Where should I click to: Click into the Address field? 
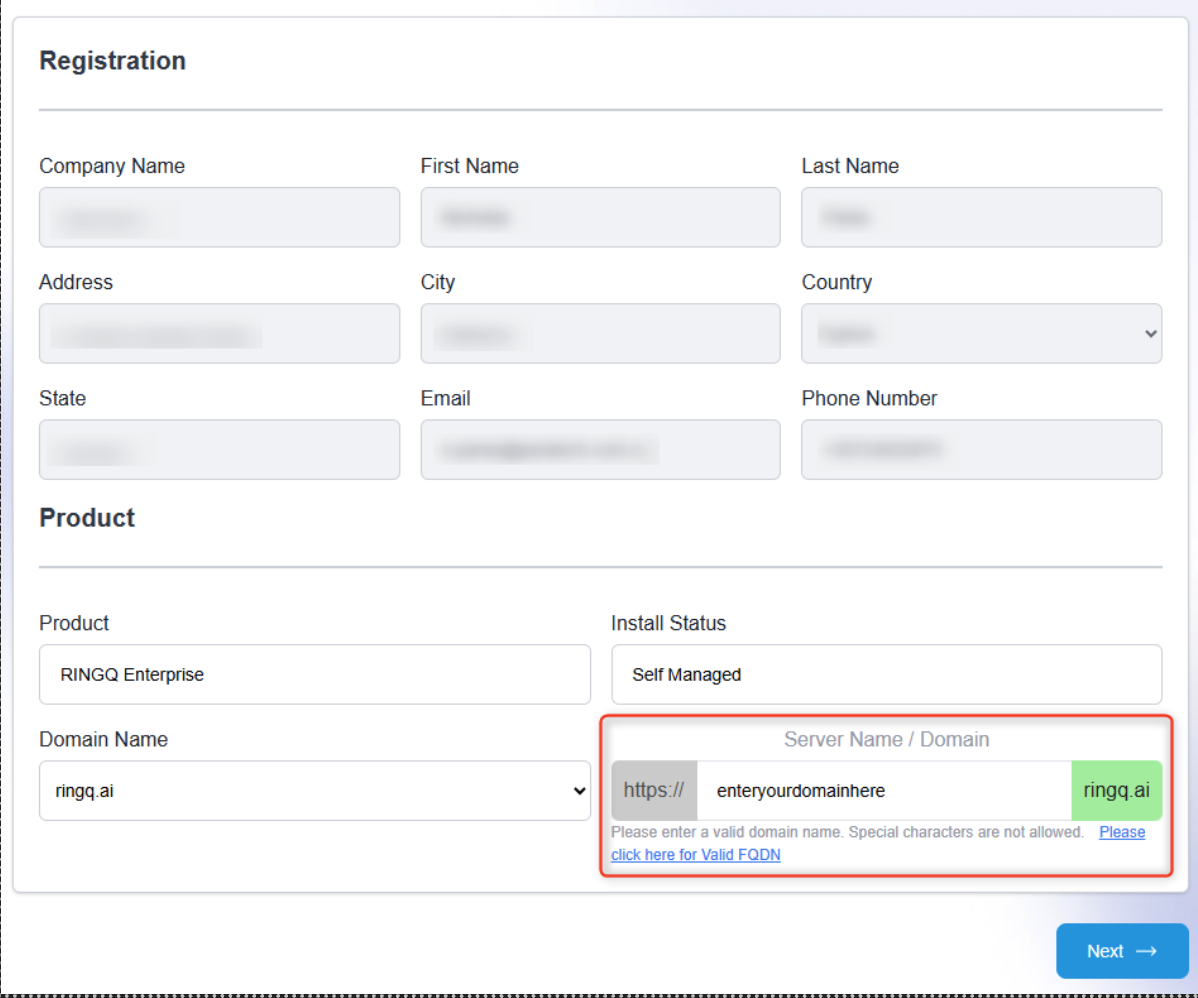[219, 334]
